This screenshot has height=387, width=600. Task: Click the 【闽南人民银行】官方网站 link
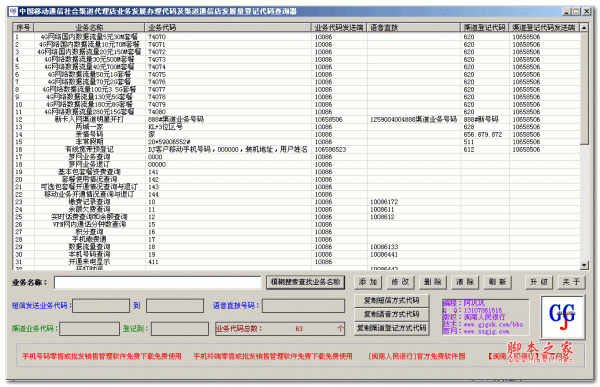[x=530, y=356]
